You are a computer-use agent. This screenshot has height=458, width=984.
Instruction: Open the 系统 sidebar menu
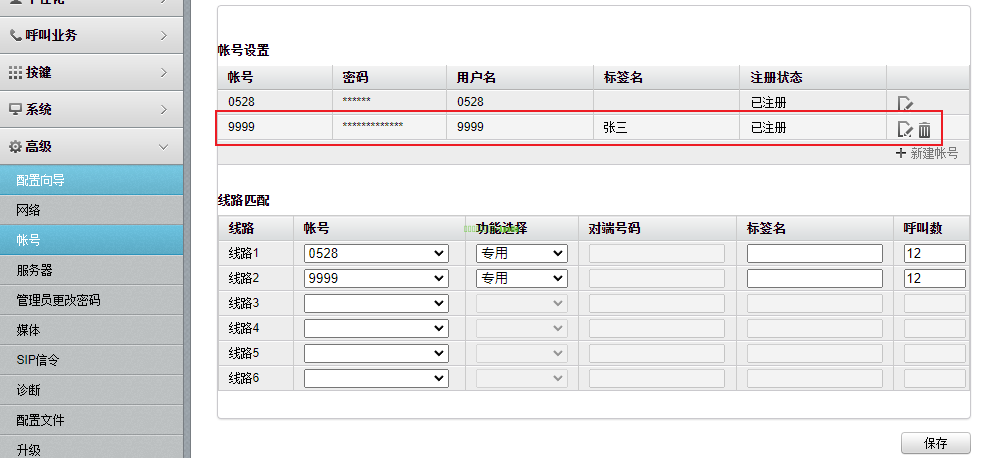92,109
